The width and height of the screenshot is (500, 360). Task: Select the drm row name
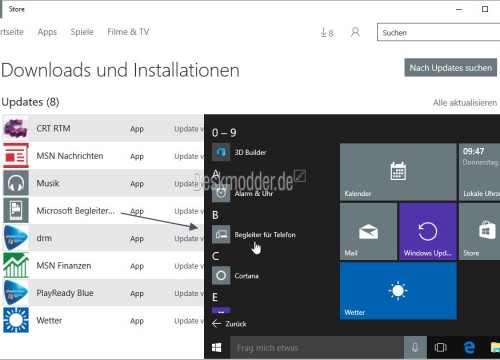click(44, 238)
